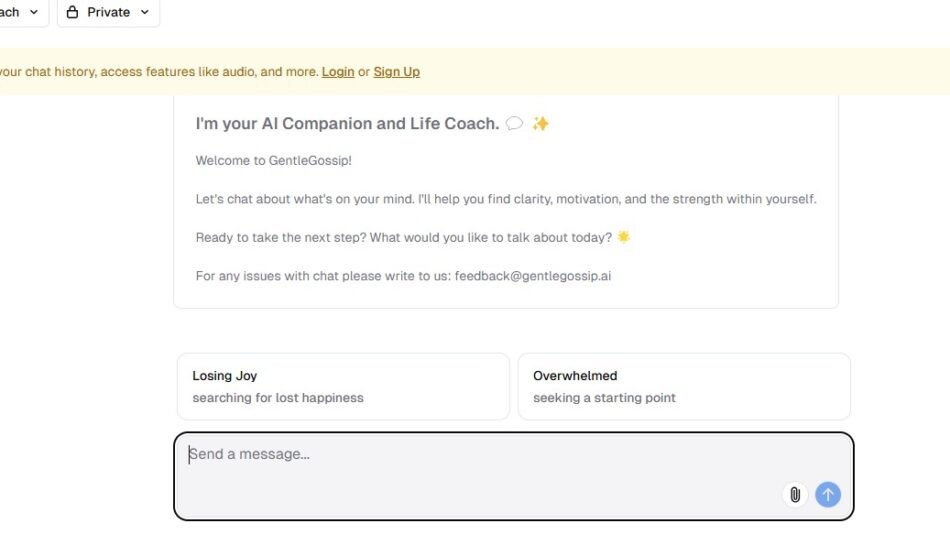Click 'searching for lost happiness' prompt subtitle
The width and height of the screenshot is (950, 534).
point(278,398)
